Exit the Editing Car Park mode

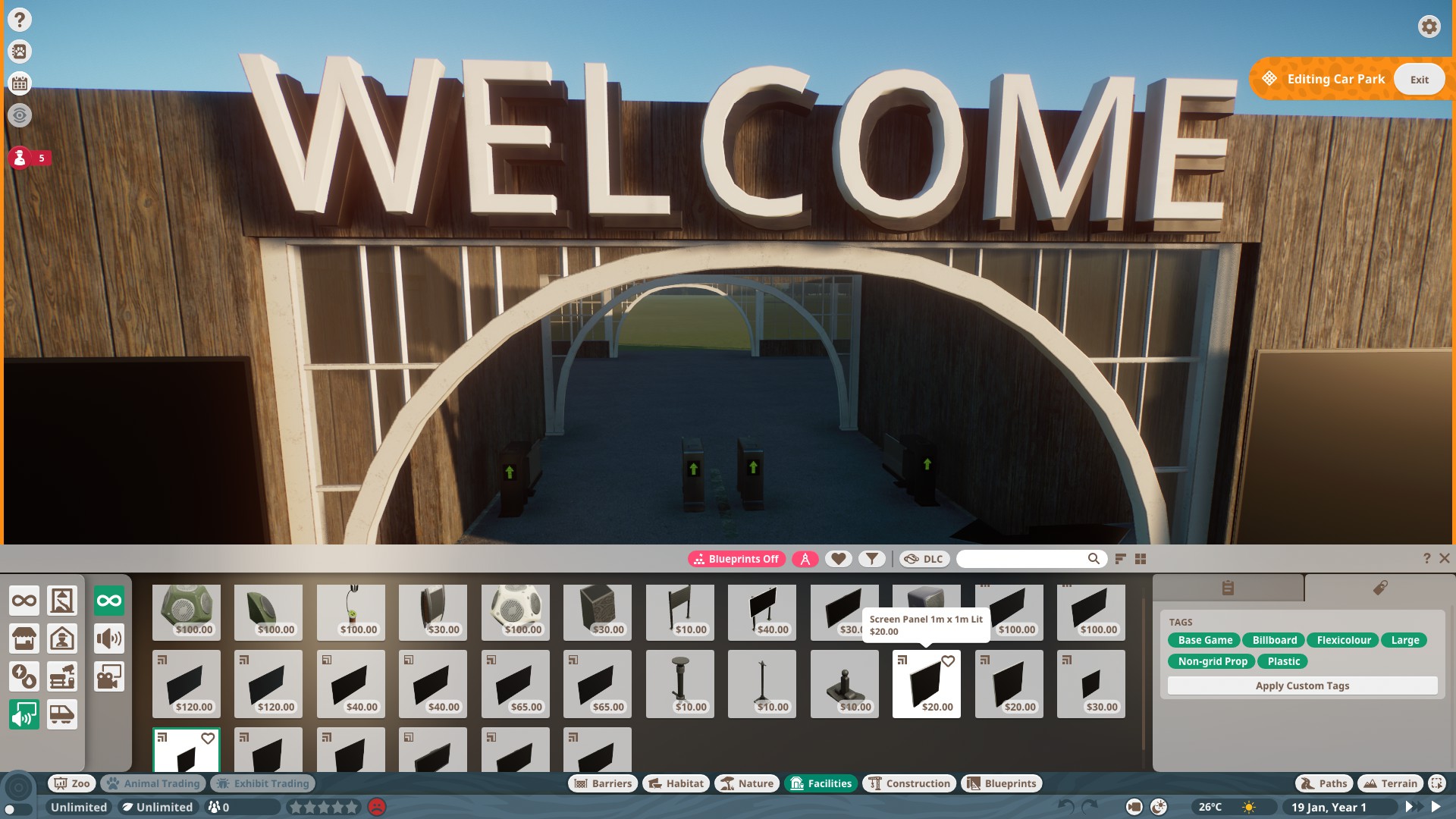(1419, 80)
